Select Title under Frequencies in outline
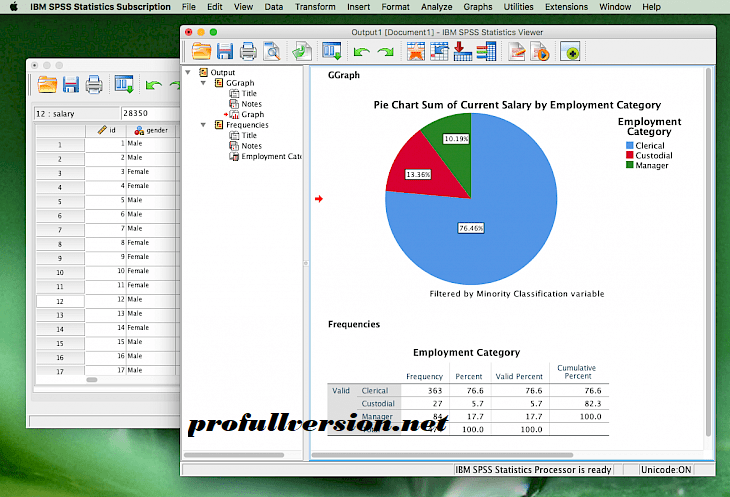This screenshot has height=497, width=730. [x=249, y=135]
